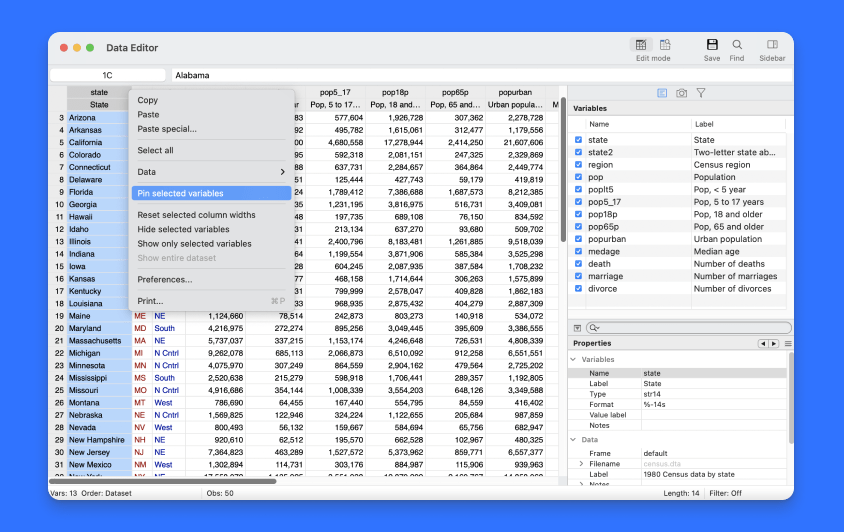This screenshot has width=844, height=532.
Task: Uncheck the state2 variable checkbox
Action: pos(578,152)
